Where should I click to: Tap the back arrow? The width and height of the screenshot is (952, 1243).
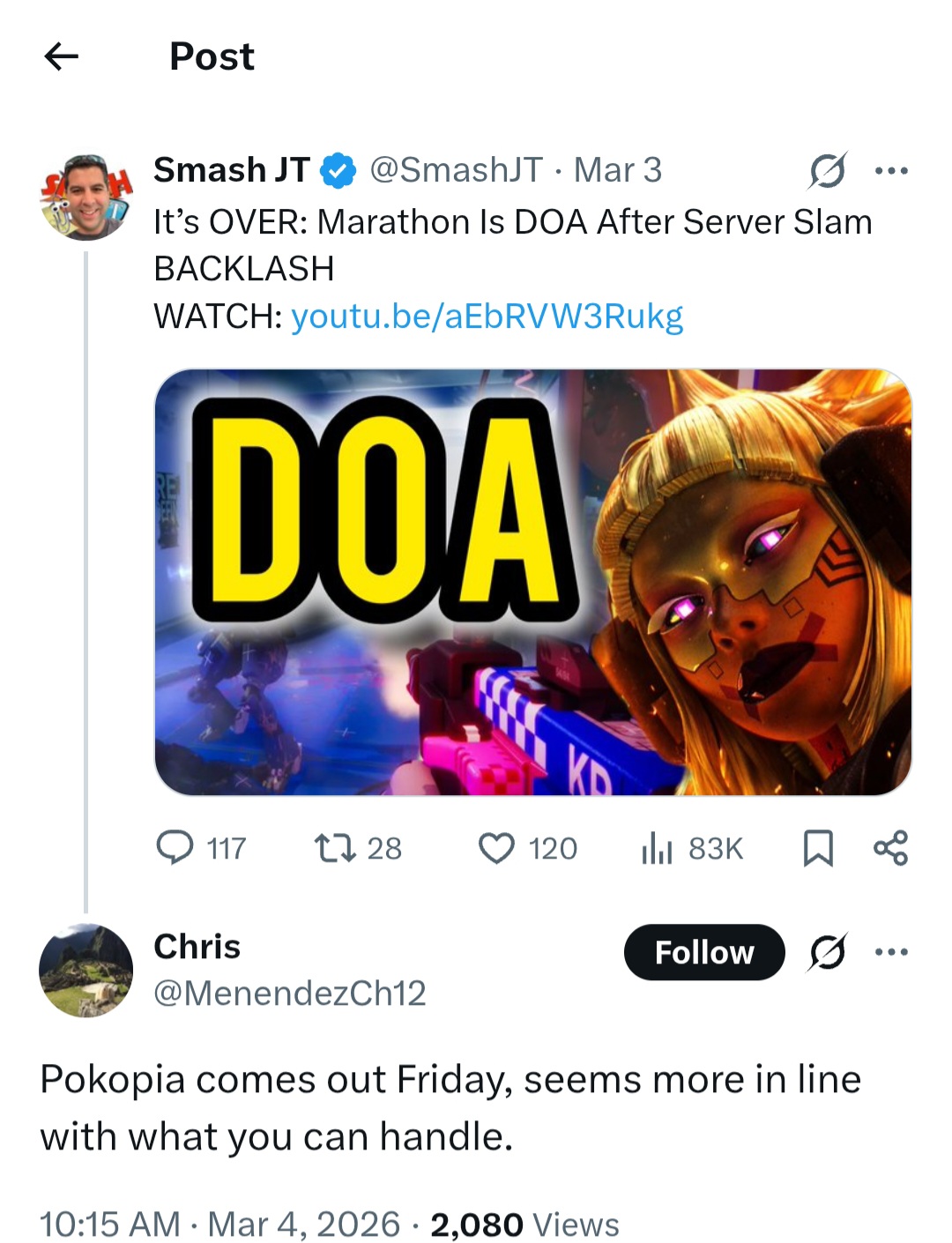(61, 57)
